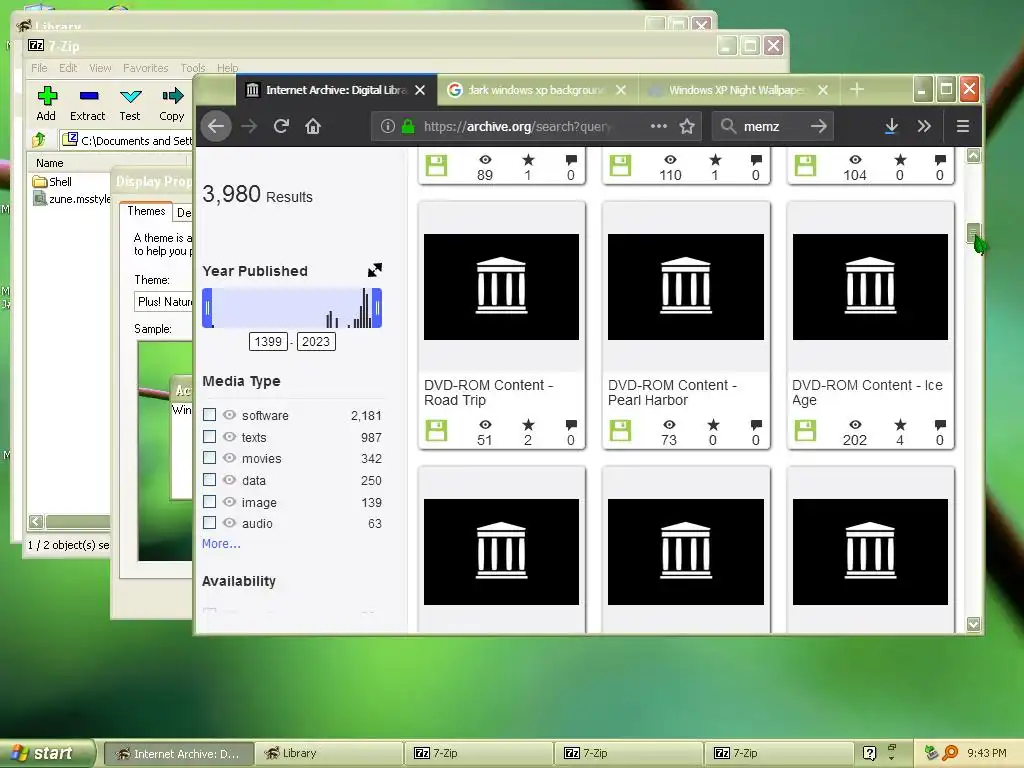
Task: Click software floppy icon on Road Trip card
Action: coord(436,430)
